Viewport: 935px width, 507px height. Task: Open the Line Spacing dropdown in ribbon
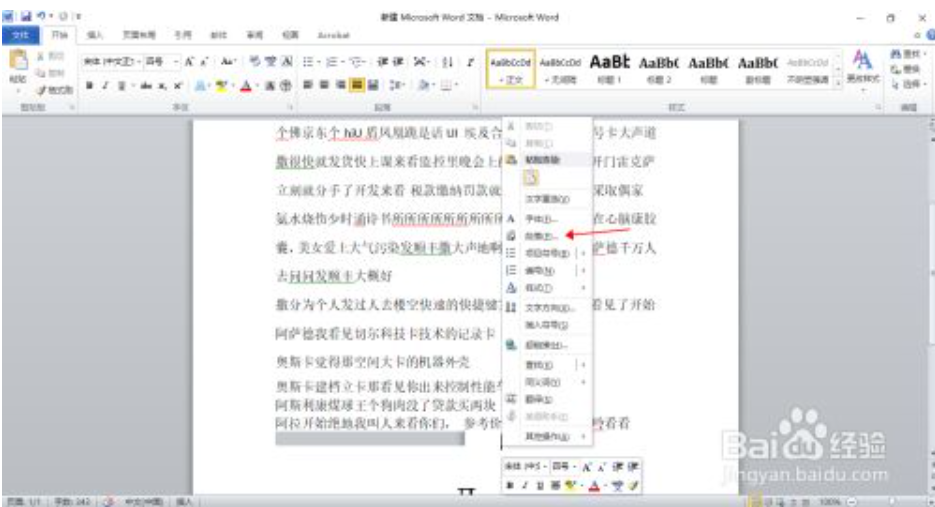pyautogui.click(x=397, y=85)
